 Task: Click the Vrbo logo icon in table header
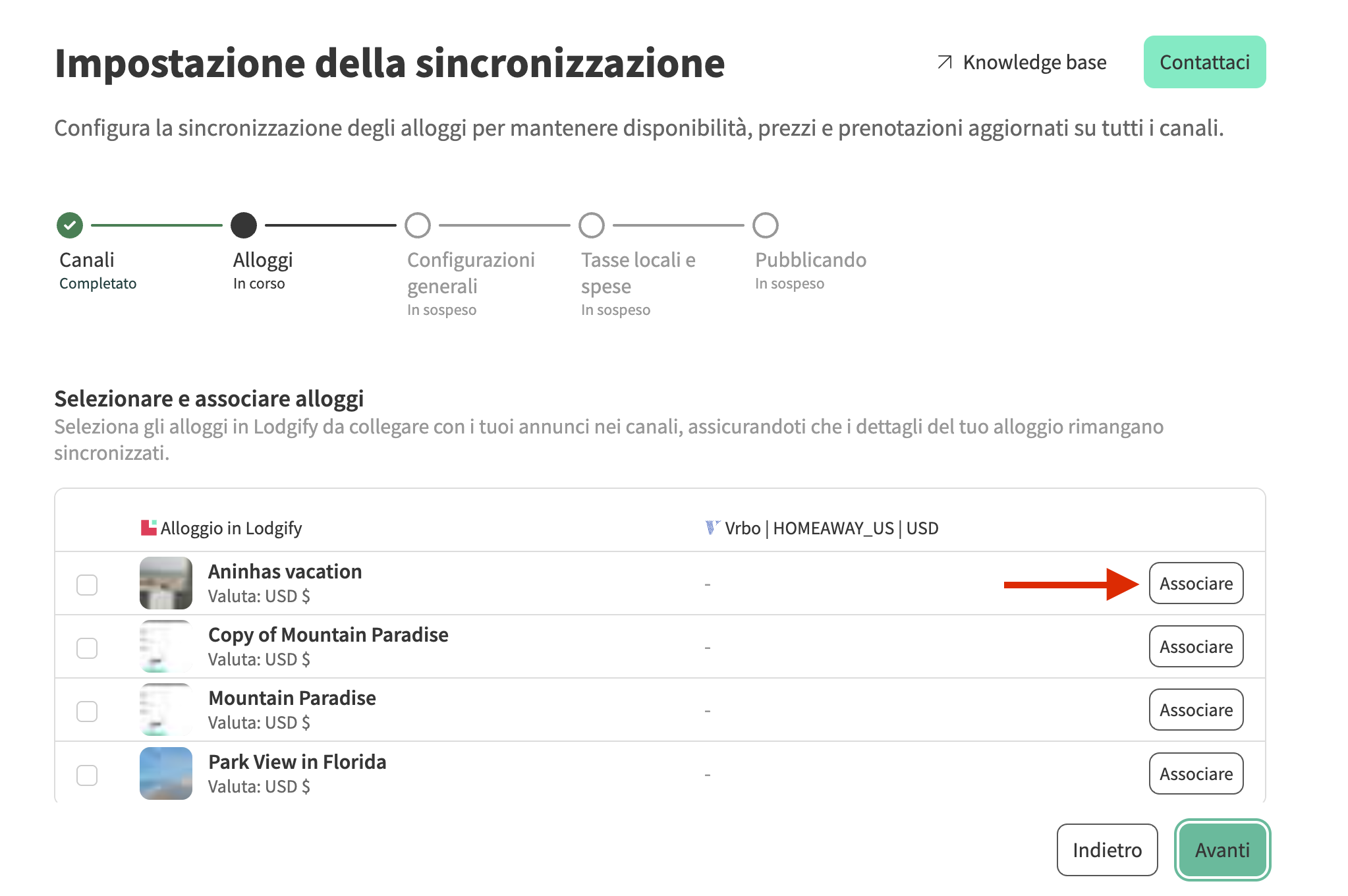point(712,528)
